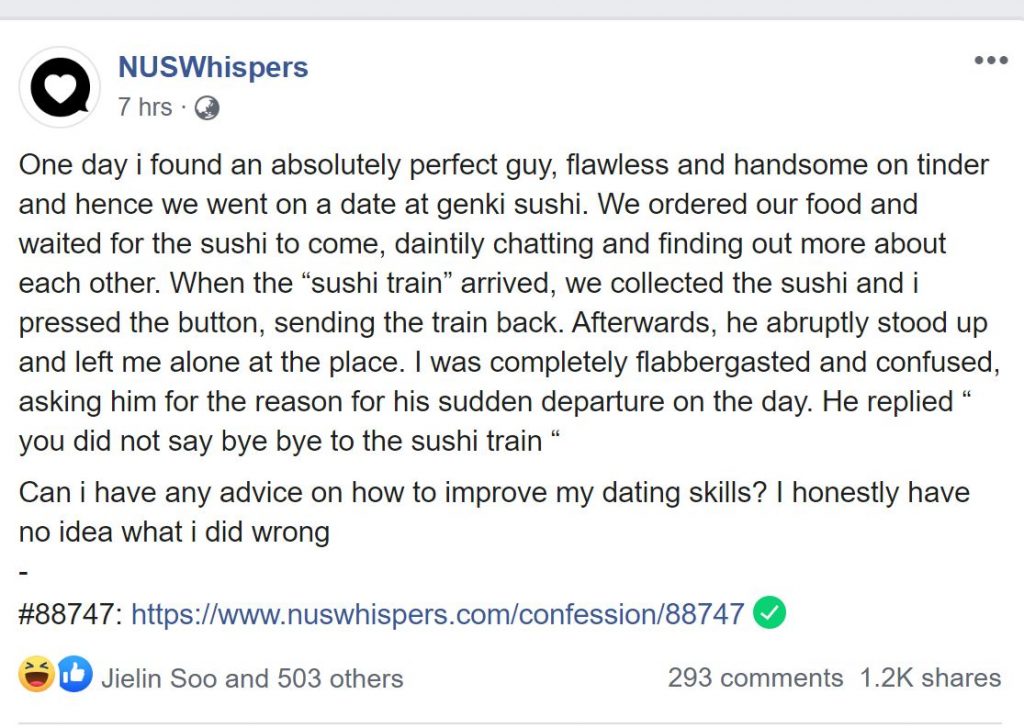Image resolution: width=1024 pixels, height=728 pixels.
Task: Show people who reacted: Jielin Soo and 503 others
Action: (252, 678)
